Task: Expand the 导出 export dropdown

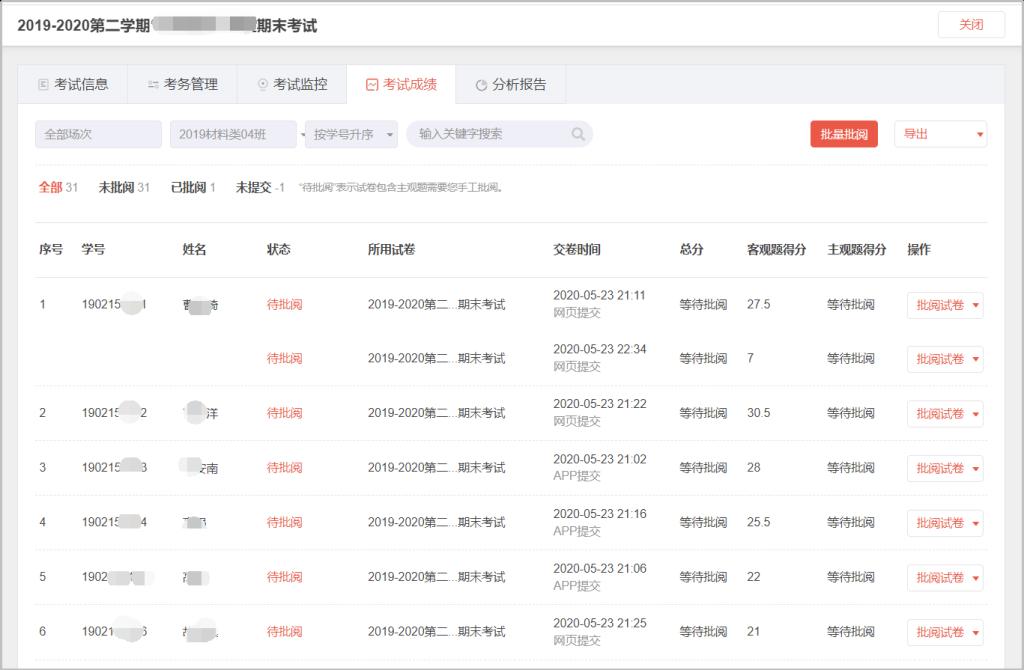Action: click(942, 134)
